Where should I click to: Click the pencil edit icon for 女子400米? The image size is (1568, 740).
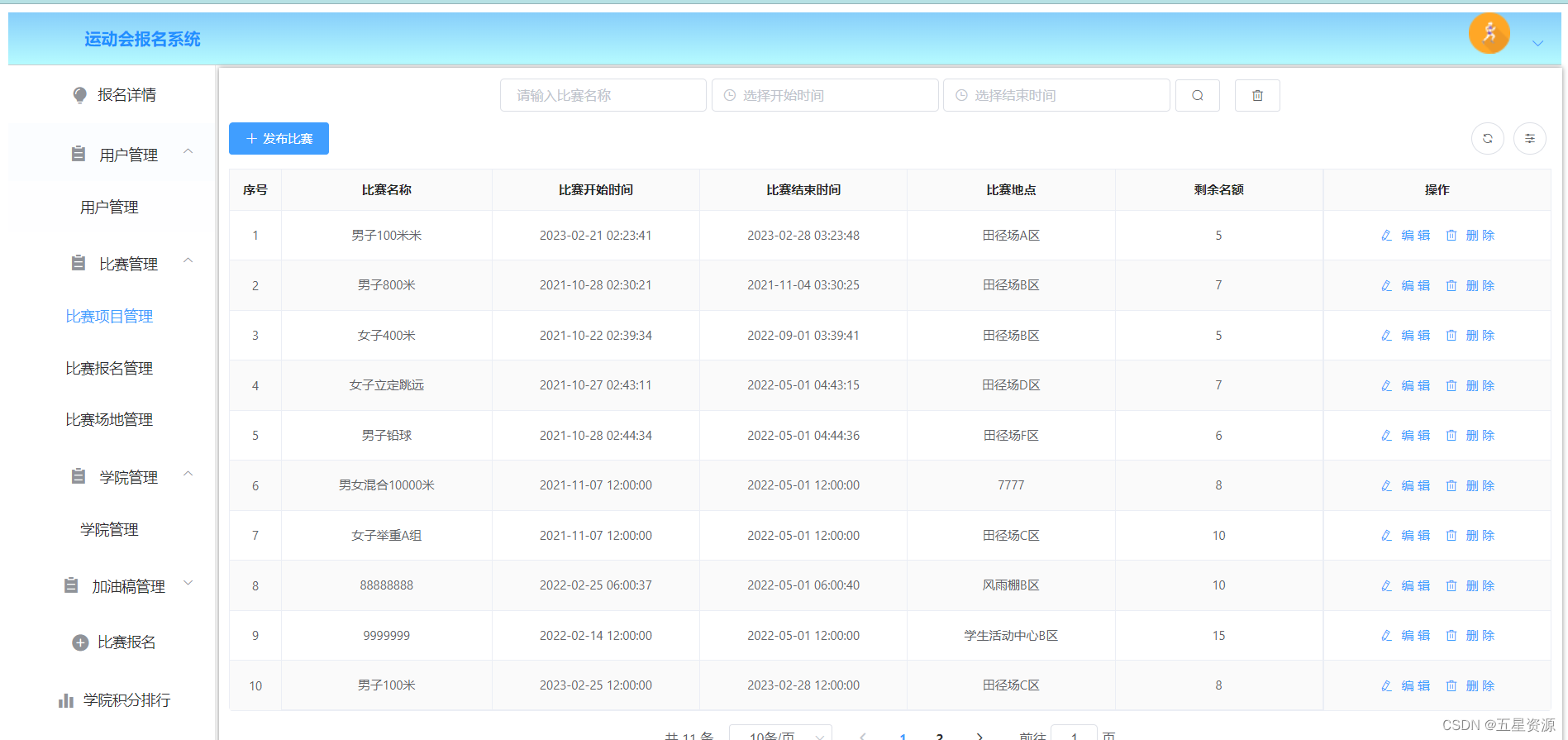coord(1386,336)
